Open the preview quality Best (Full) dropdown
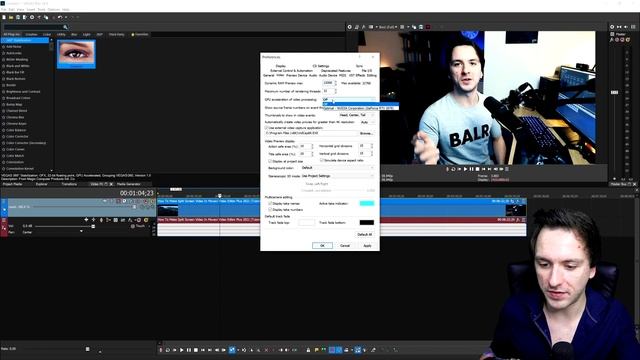The image size is (640, 360). click(x=388, y=27)
